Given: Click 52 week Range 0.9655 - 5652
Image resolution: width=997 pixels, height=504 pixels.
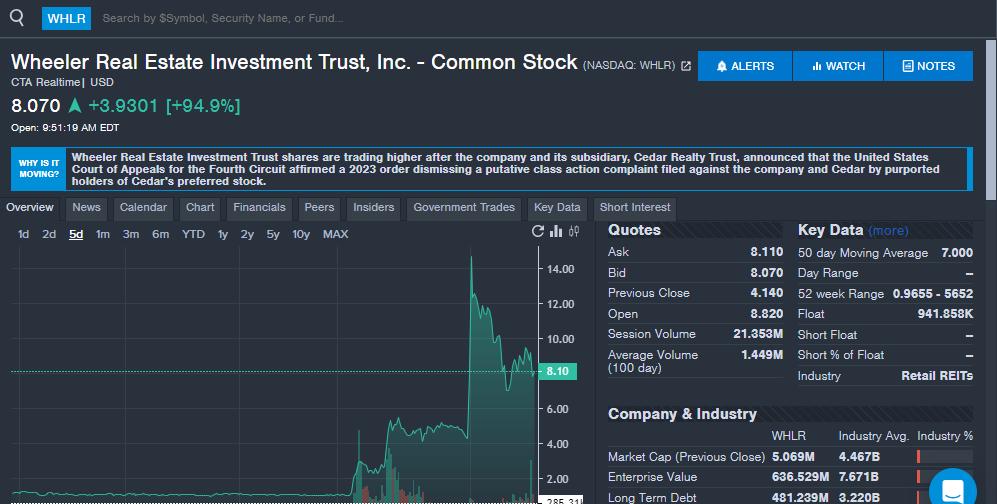Looking at the screenshot, I should tap(933, 294).
